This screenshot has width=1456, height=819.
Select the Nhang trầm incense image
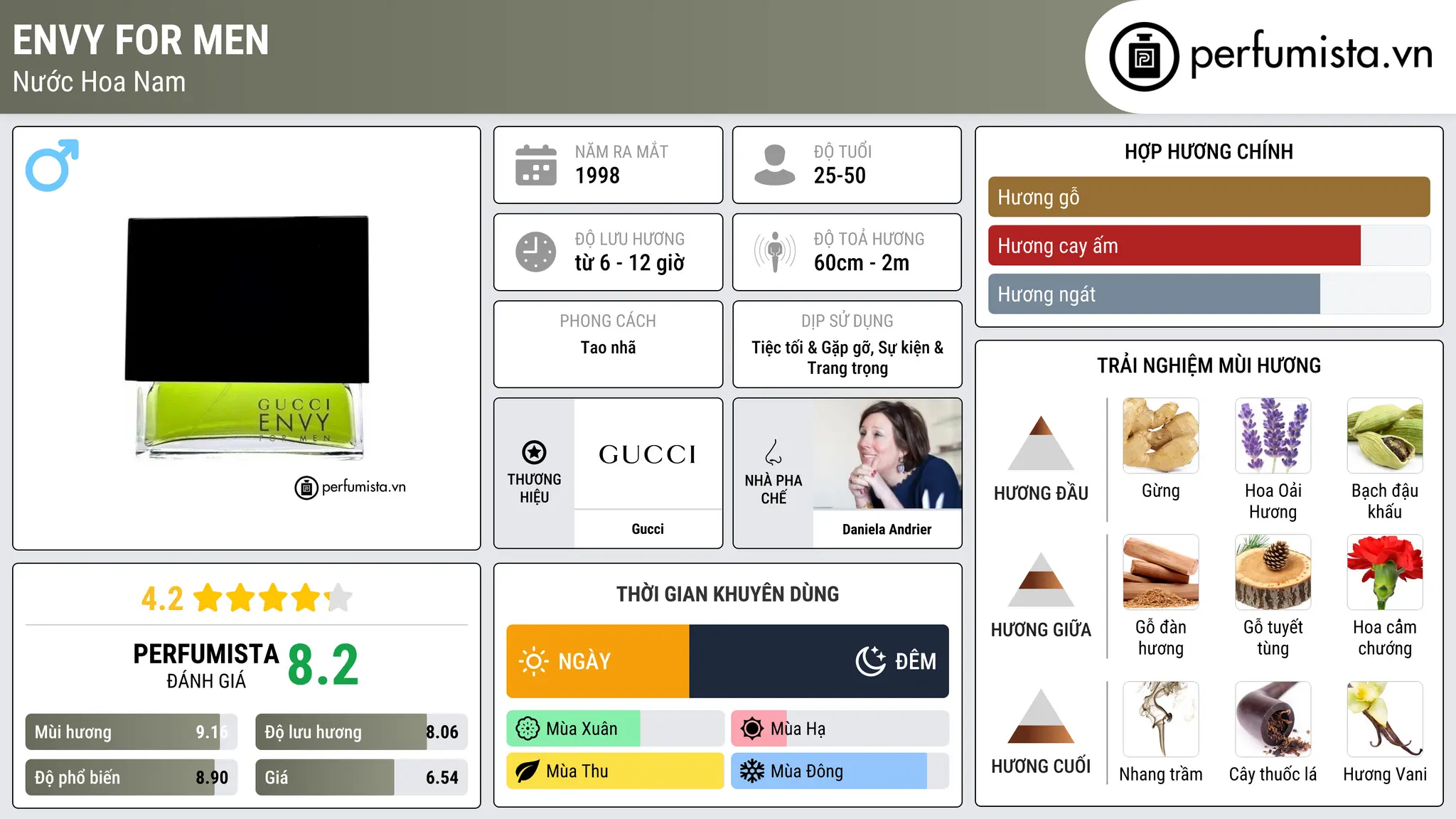coord(1161,719)
